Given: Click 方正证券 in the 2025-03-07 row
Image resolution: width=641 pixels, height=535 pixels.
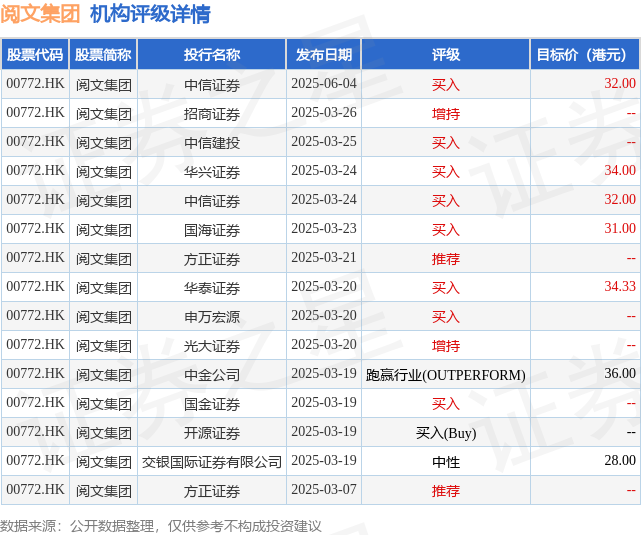Looking at the screenshot, I should coord(212,491).
